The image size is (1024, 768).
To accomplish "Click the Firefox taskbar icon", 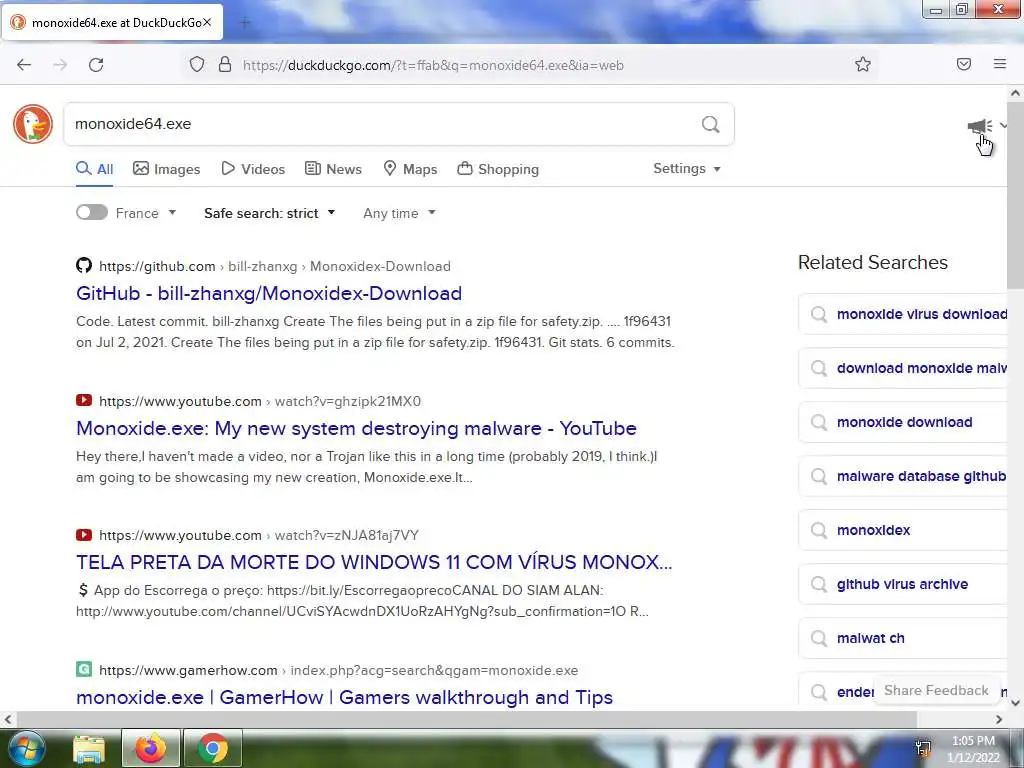I will coord(150,748).
